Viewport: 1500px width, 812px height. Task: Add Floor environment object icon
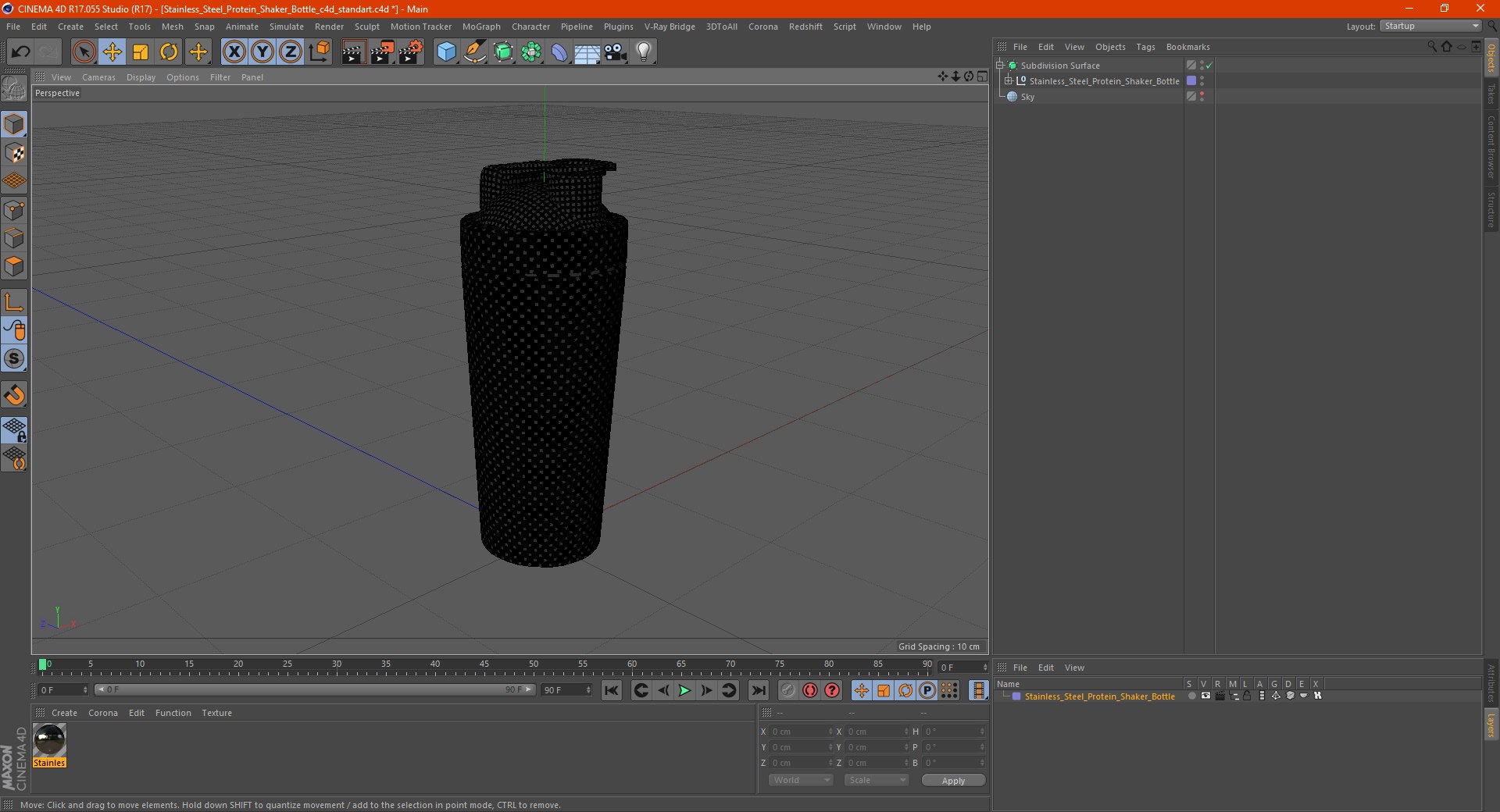tap(587, 52)
